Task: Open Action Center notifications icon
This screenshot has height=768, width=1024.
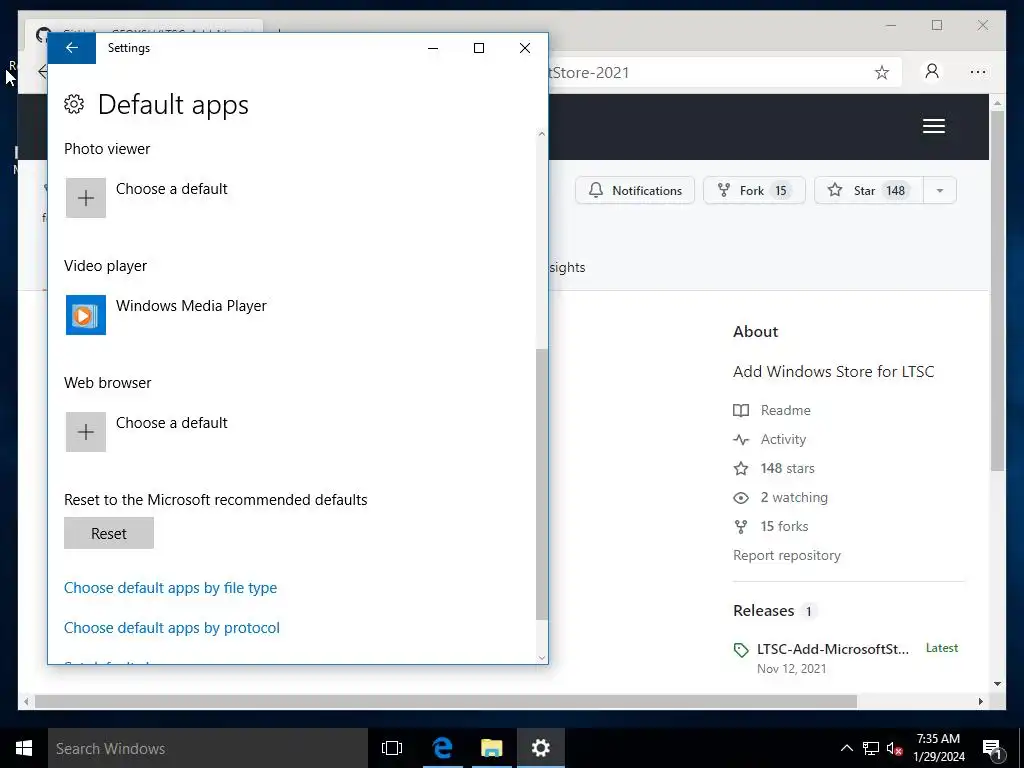Action: 993,750
